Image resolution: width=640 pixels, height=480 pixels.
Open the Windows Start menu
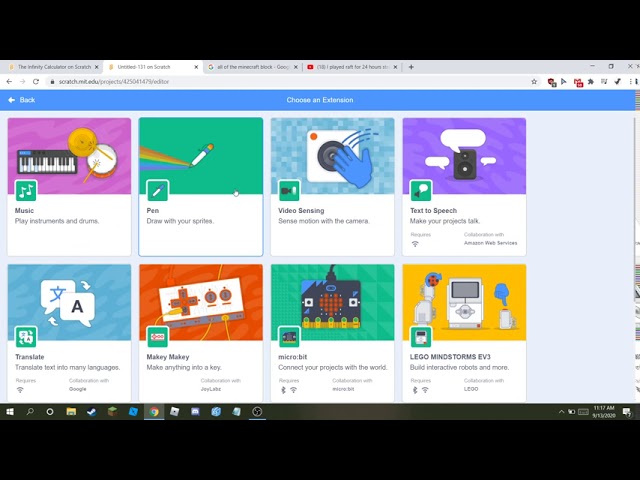(8, 411)
